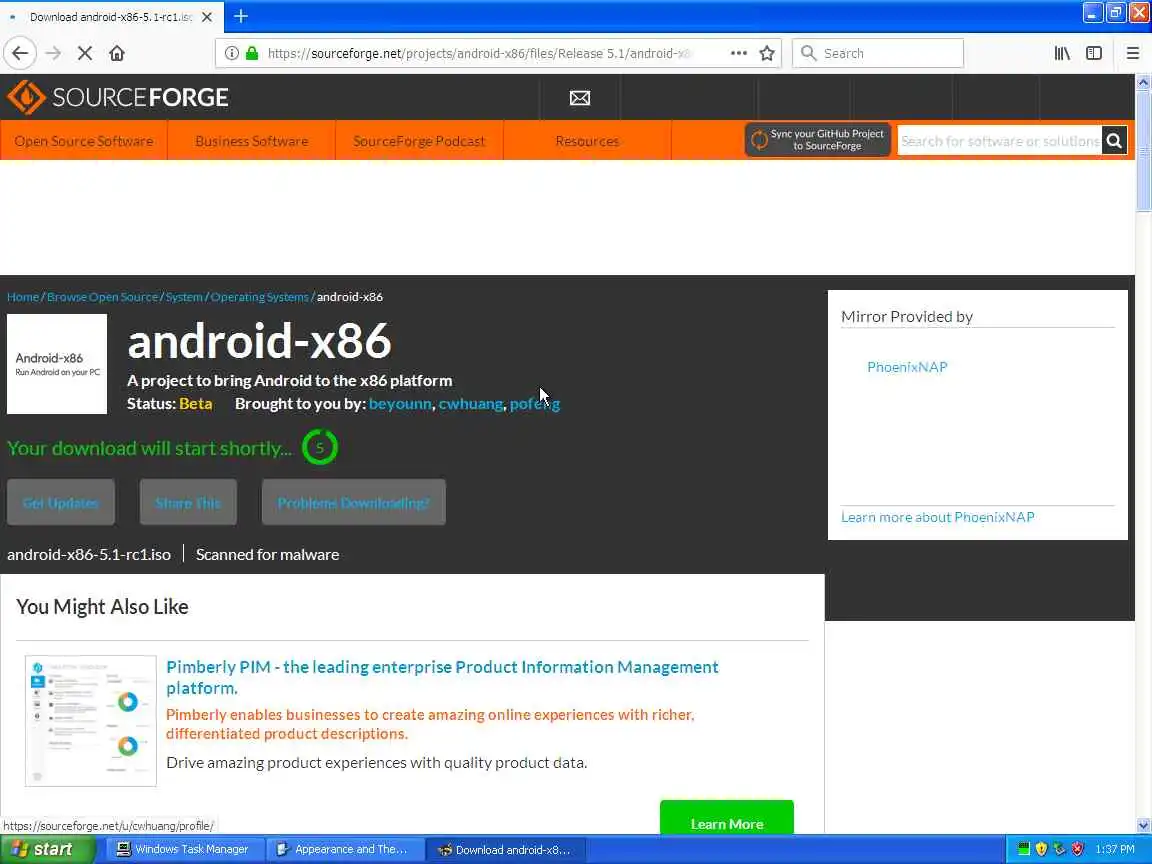1152x864 pixels.
Task: Click the vertical scrollbar thumb
Action: (x=1143, y=151)
